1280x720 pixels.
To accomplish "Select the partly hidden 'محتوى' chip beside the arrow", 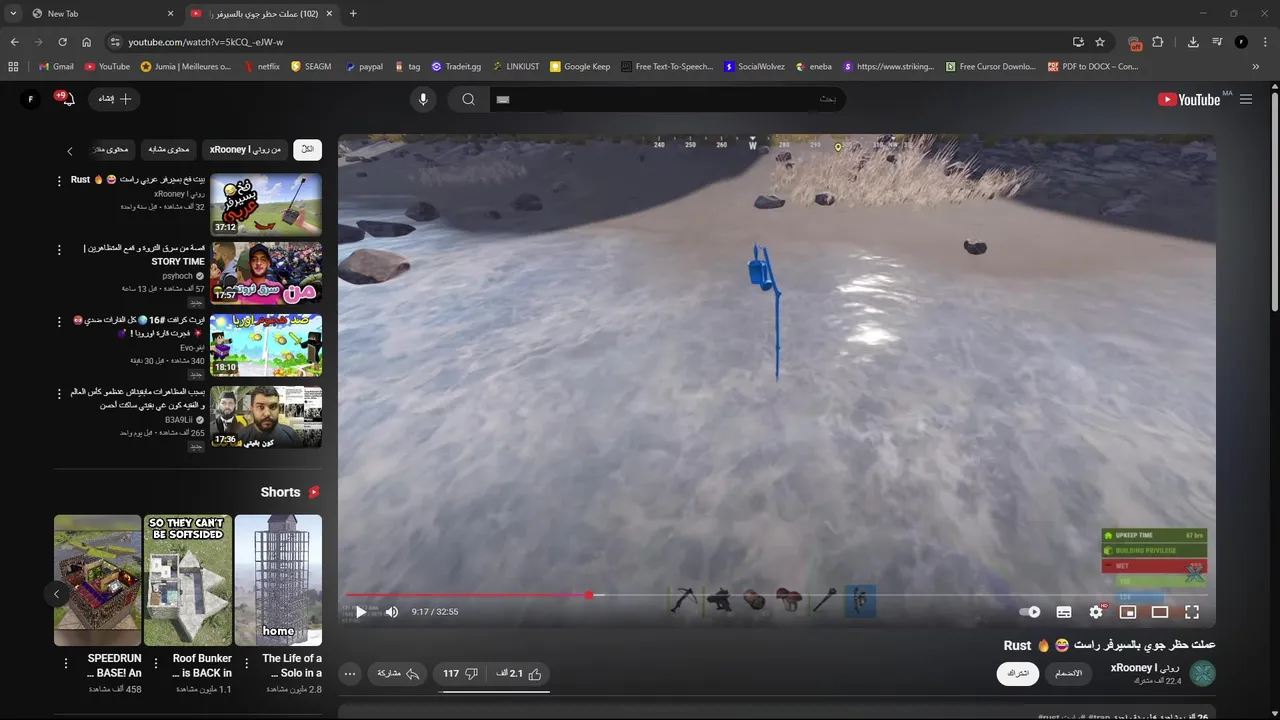I will tap(113, 150).
